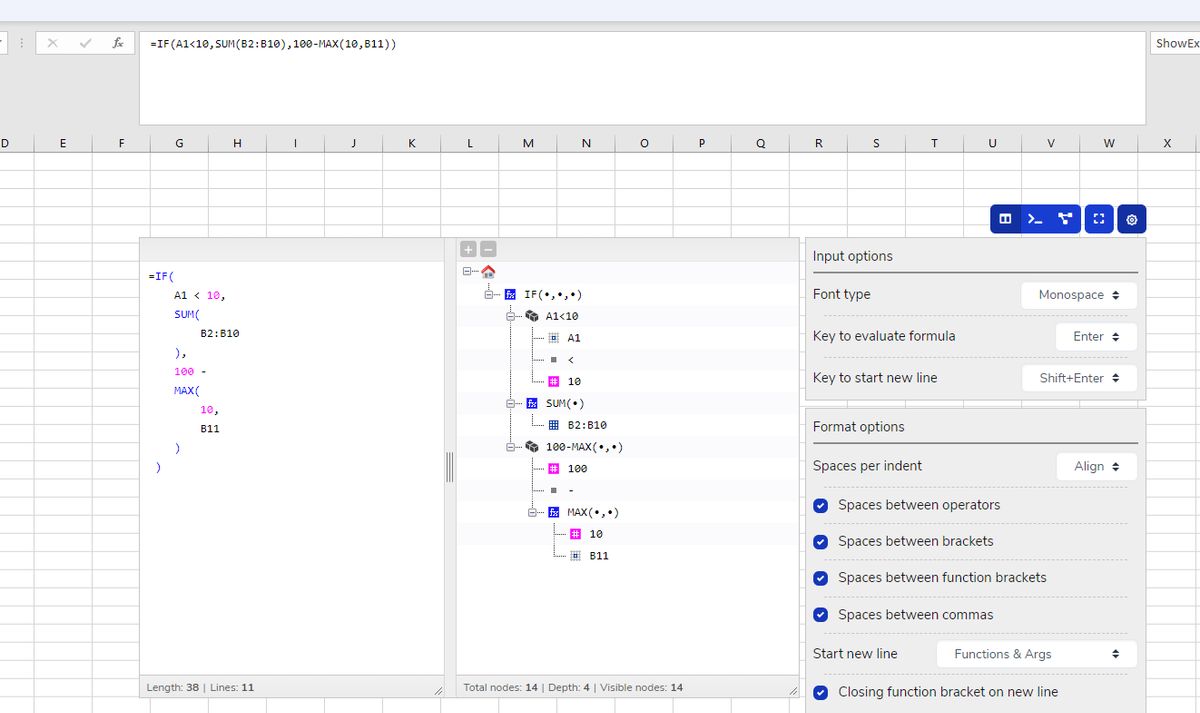Click the Format options section heading
The height and width of the screenshot is (713, 1200).
(859, 427)
